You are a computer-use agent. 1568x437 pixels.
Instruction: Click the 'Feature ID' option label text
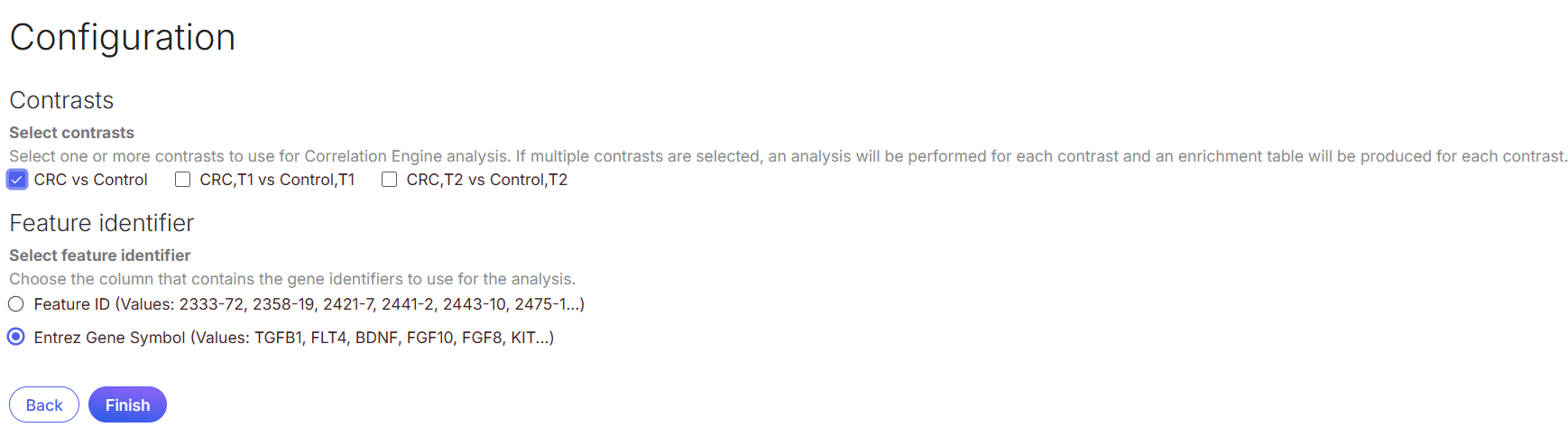click(x=72, y=304)
